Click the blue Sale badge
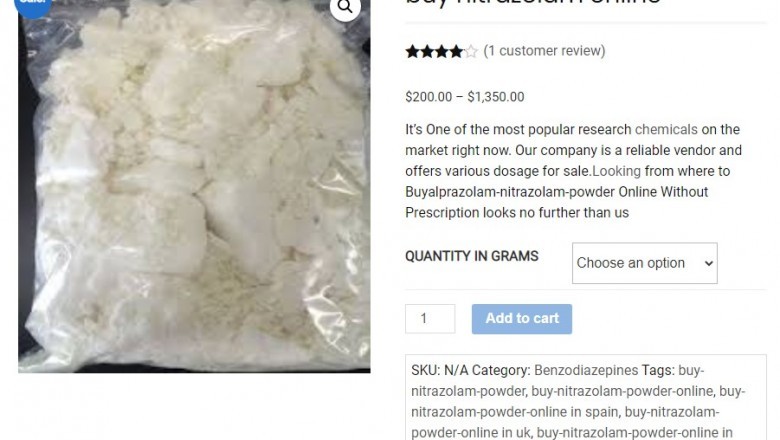This screenshot has width=780, height=440. click(33, 5)
